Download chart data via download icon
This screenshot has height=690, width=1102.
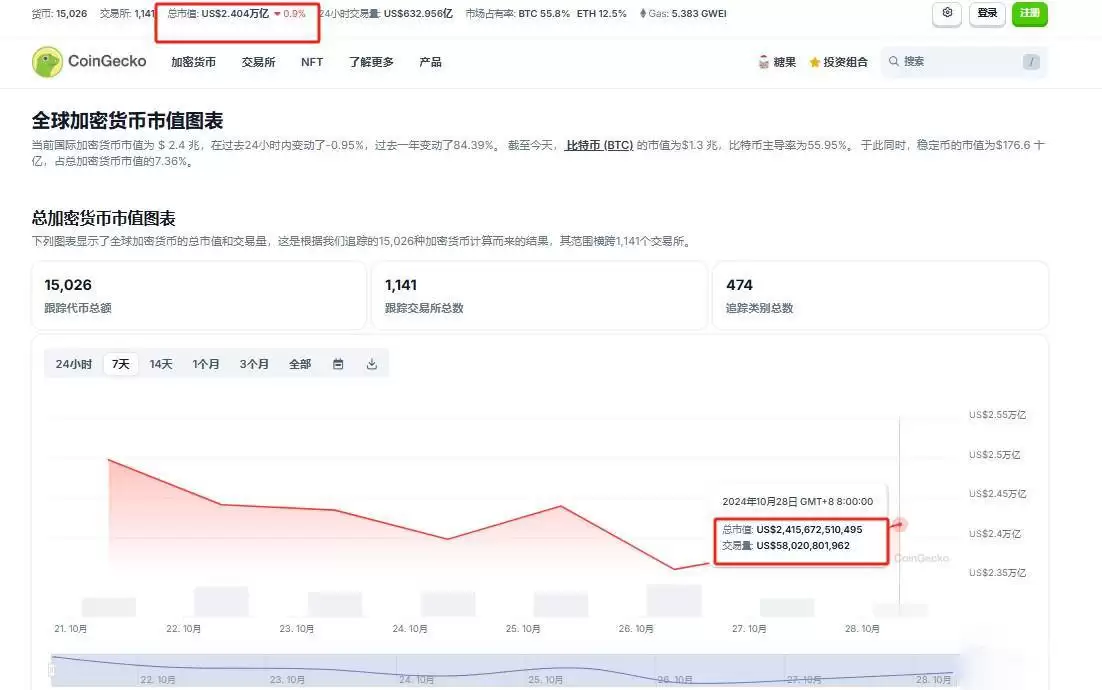372,365
